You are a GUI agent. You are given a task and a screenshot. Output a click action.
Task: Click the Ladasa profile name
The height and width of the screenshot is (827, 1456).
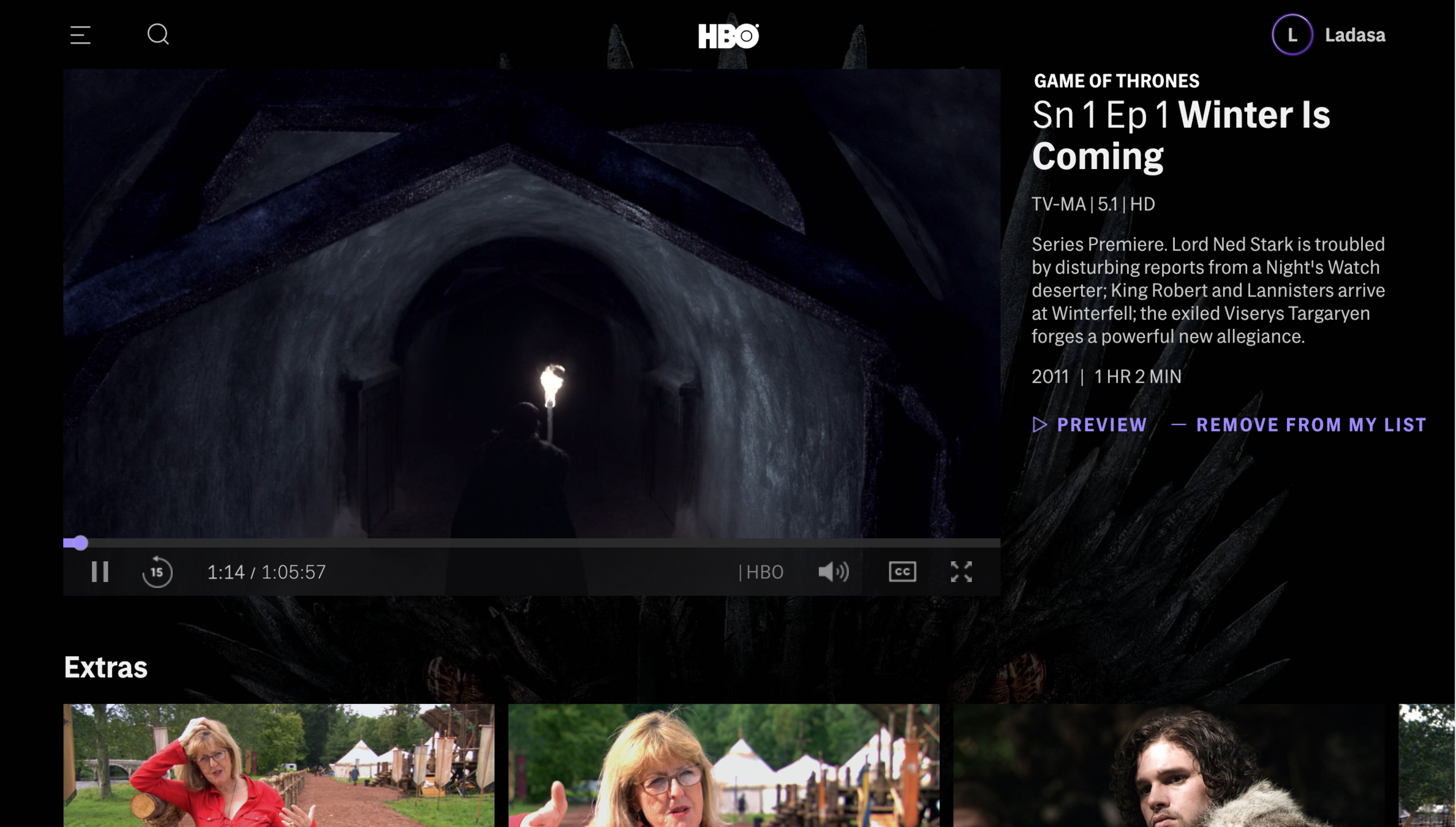1354,35
